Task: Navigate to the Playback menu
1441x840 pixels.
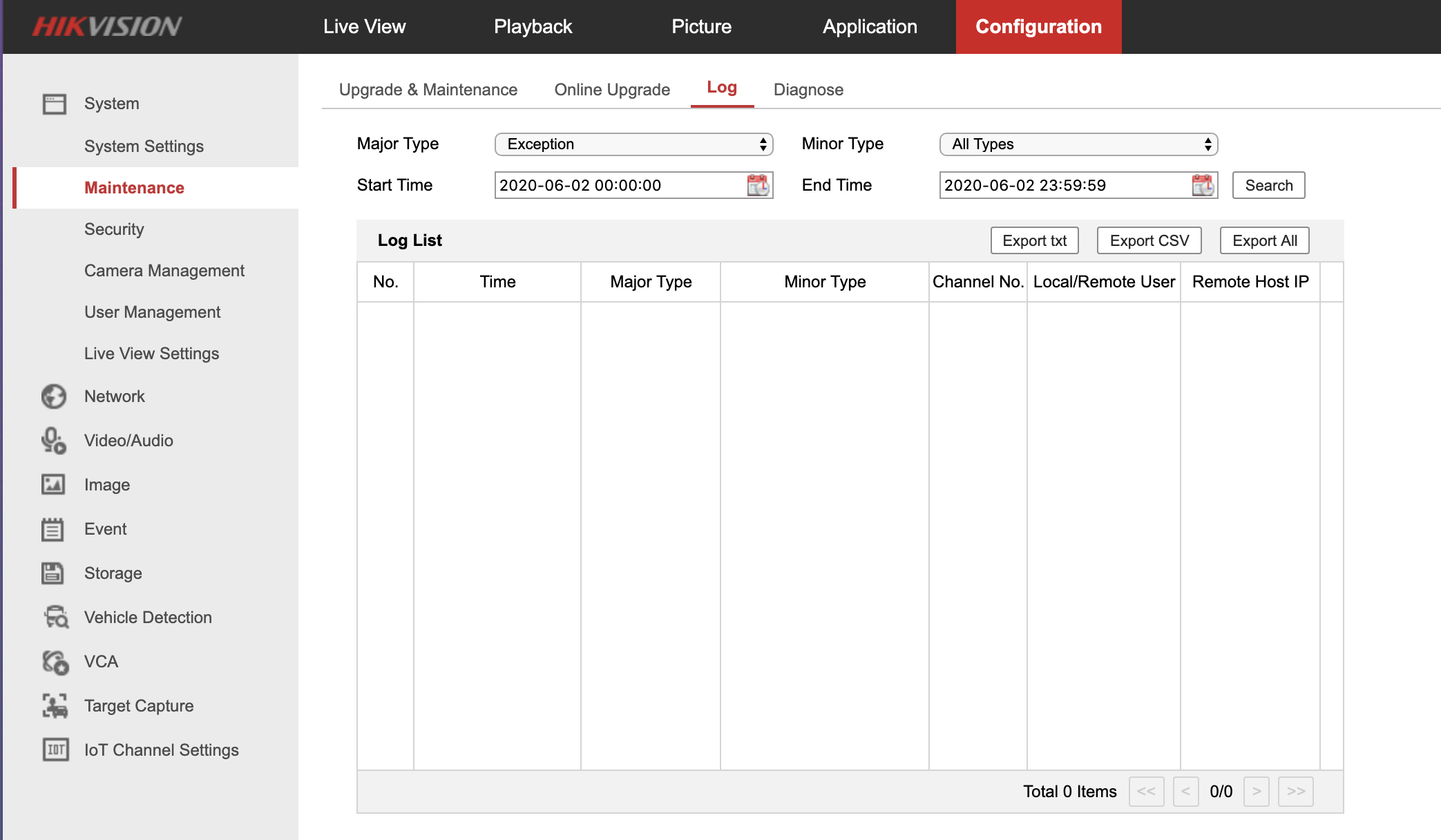Action: point(533,26)
